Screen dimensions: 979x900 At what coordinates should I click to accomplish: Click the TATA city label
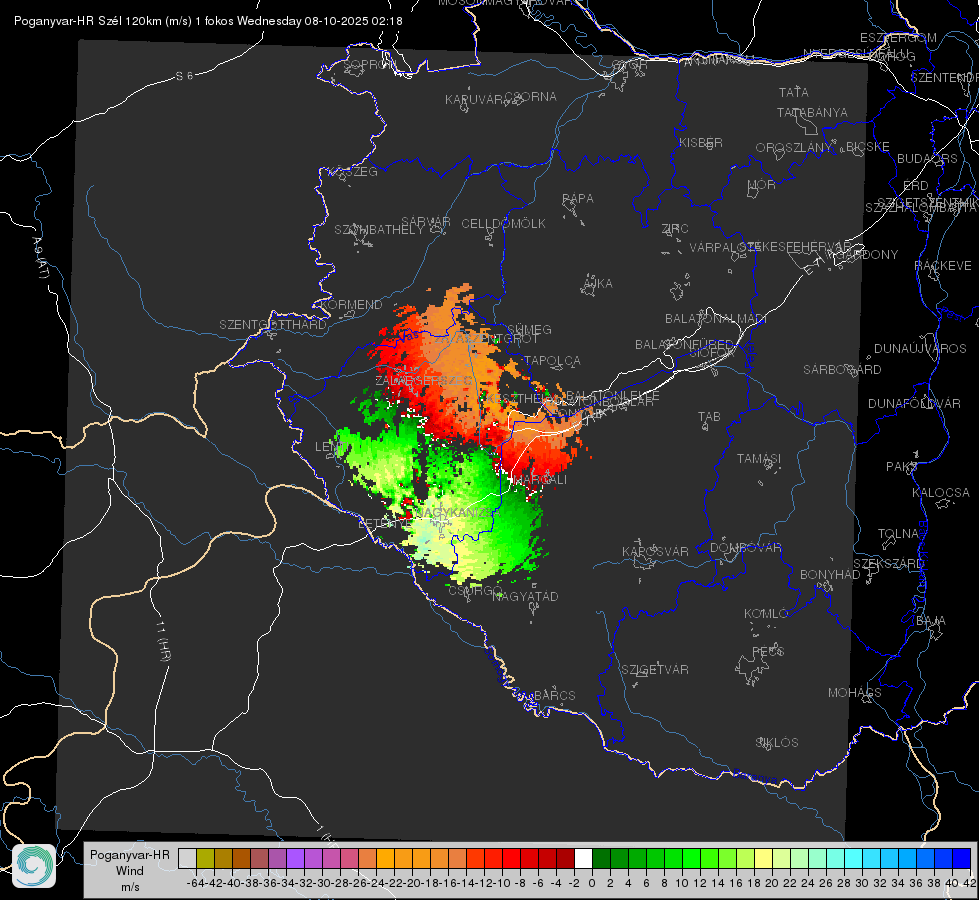pyautogui.click(x=794, y=92)
